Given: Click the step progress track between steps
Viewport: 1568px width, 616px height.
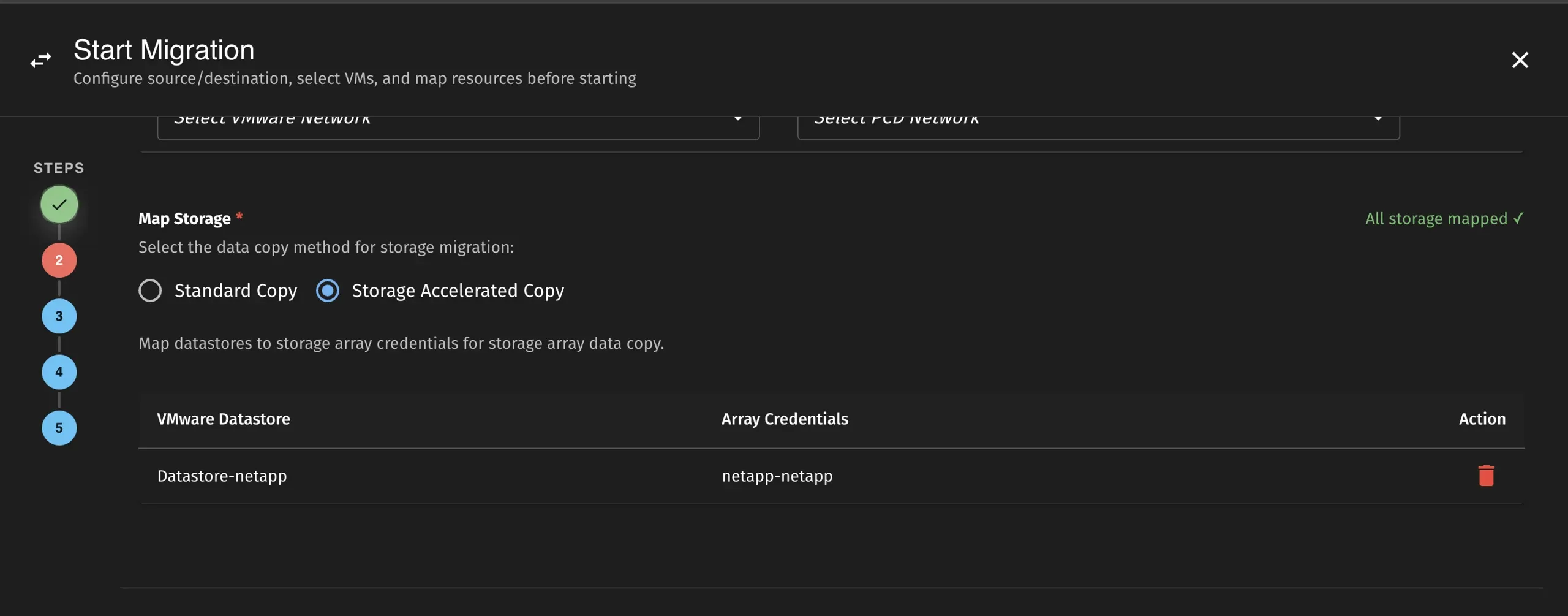Looking at the screenshot, I should point(59,288).
